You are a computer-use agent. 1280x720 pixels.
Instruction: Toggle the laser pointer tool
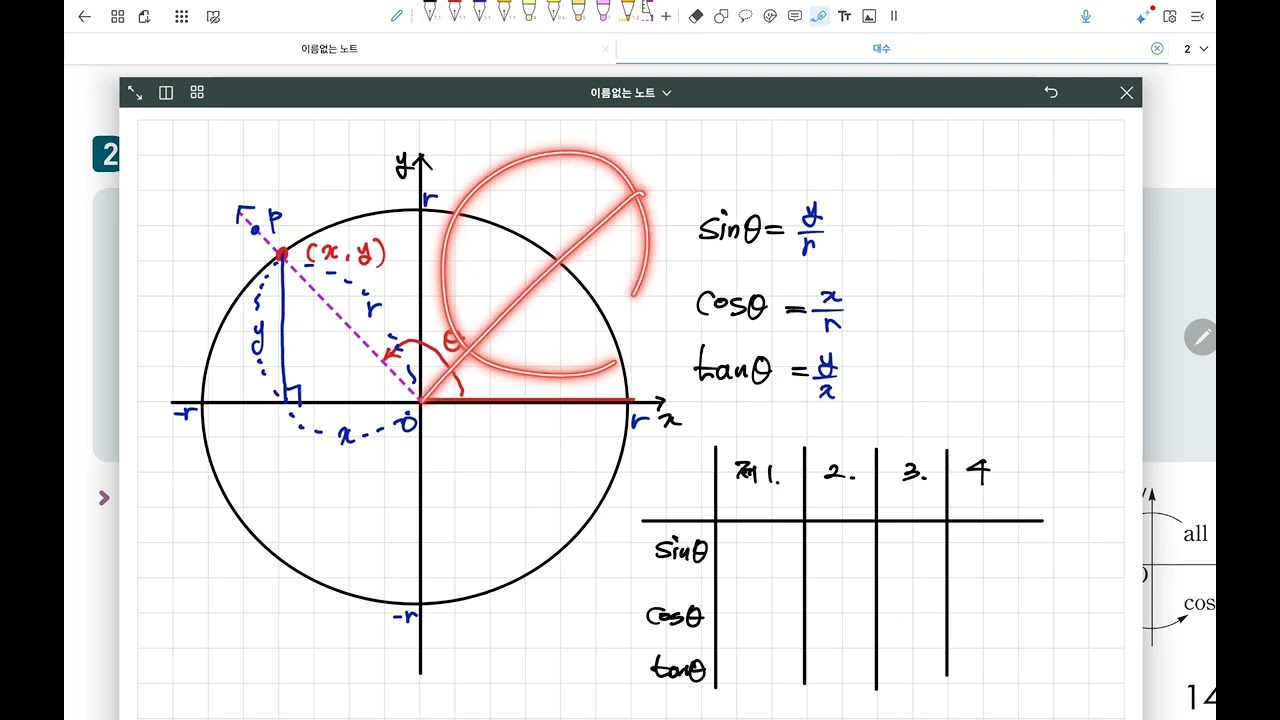tap(819, 16)
